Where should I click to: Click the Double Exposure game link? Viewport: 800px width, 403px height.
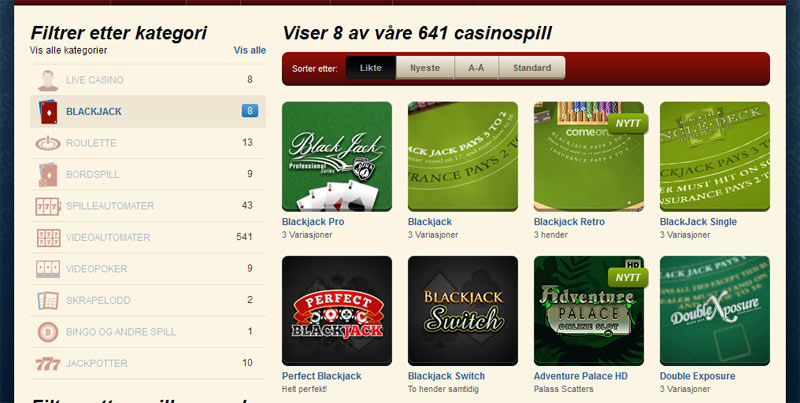(x=697, y=376)
